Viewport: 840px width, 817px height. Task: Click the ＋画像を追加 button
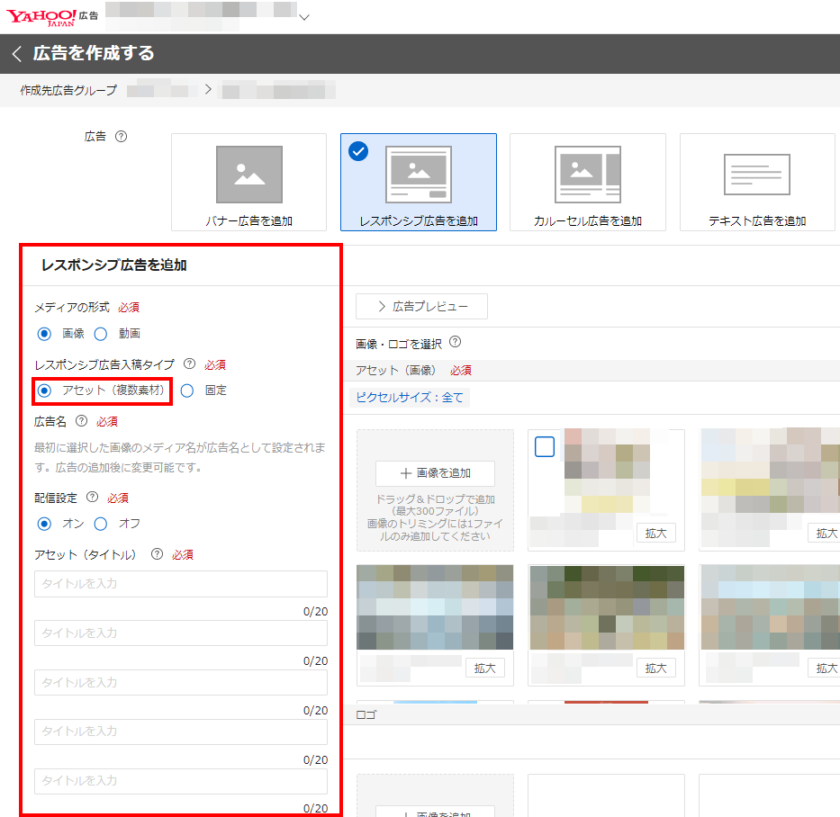tap(434, 473)
